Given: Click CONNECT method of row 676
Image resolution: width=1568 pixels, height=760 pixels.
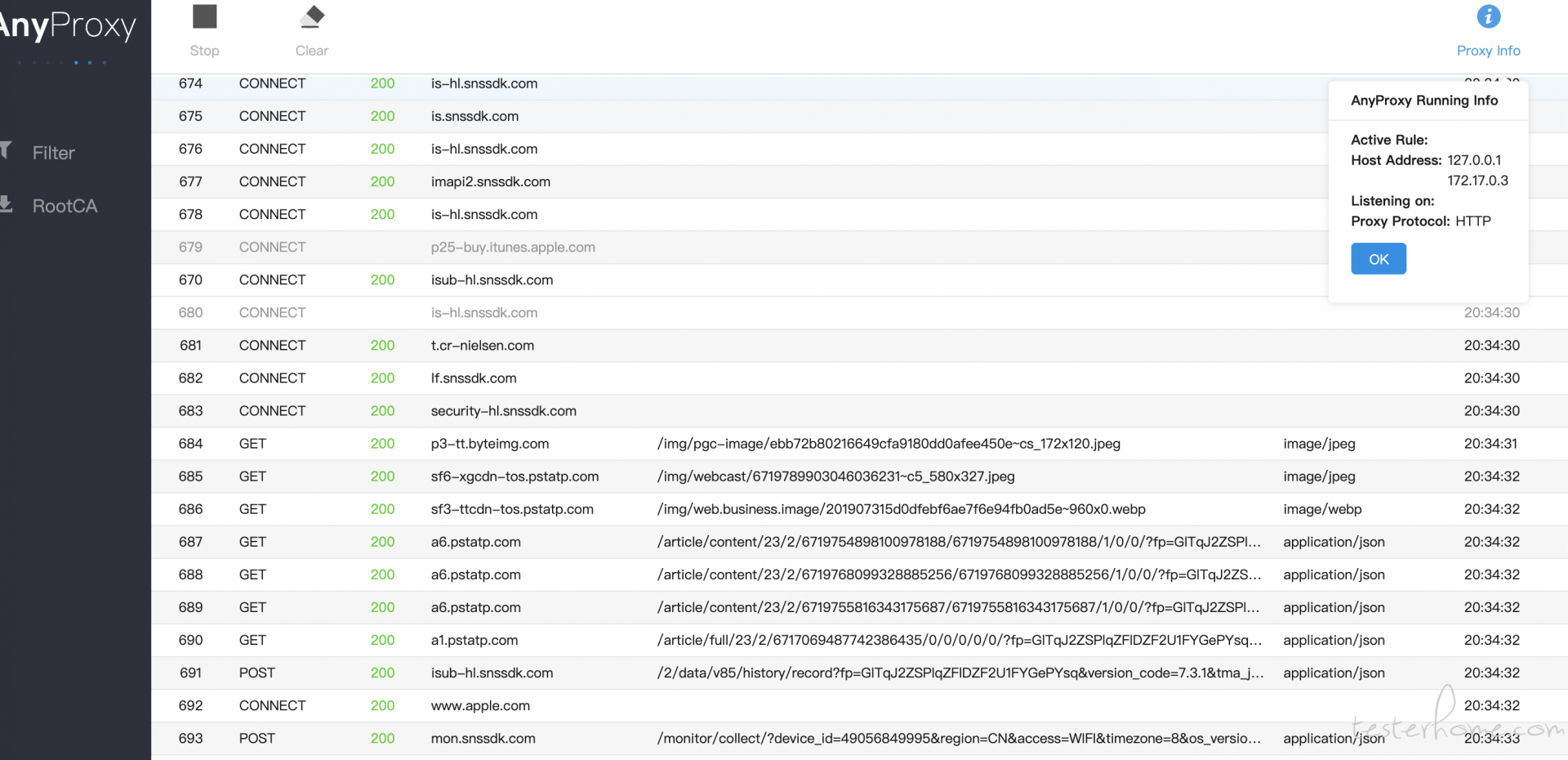Looking at the screenshot, I should (x=272, y=149).
